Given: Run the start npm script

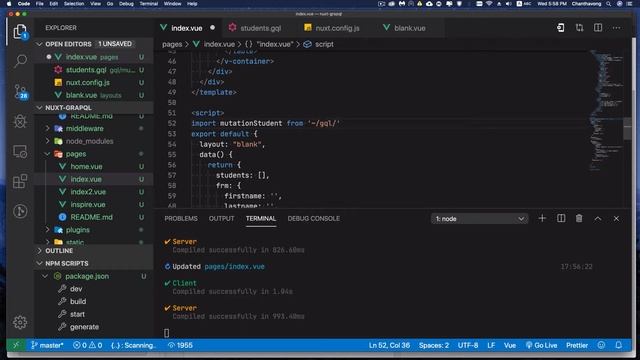Looking at the screenshot, I should [77, 314].
